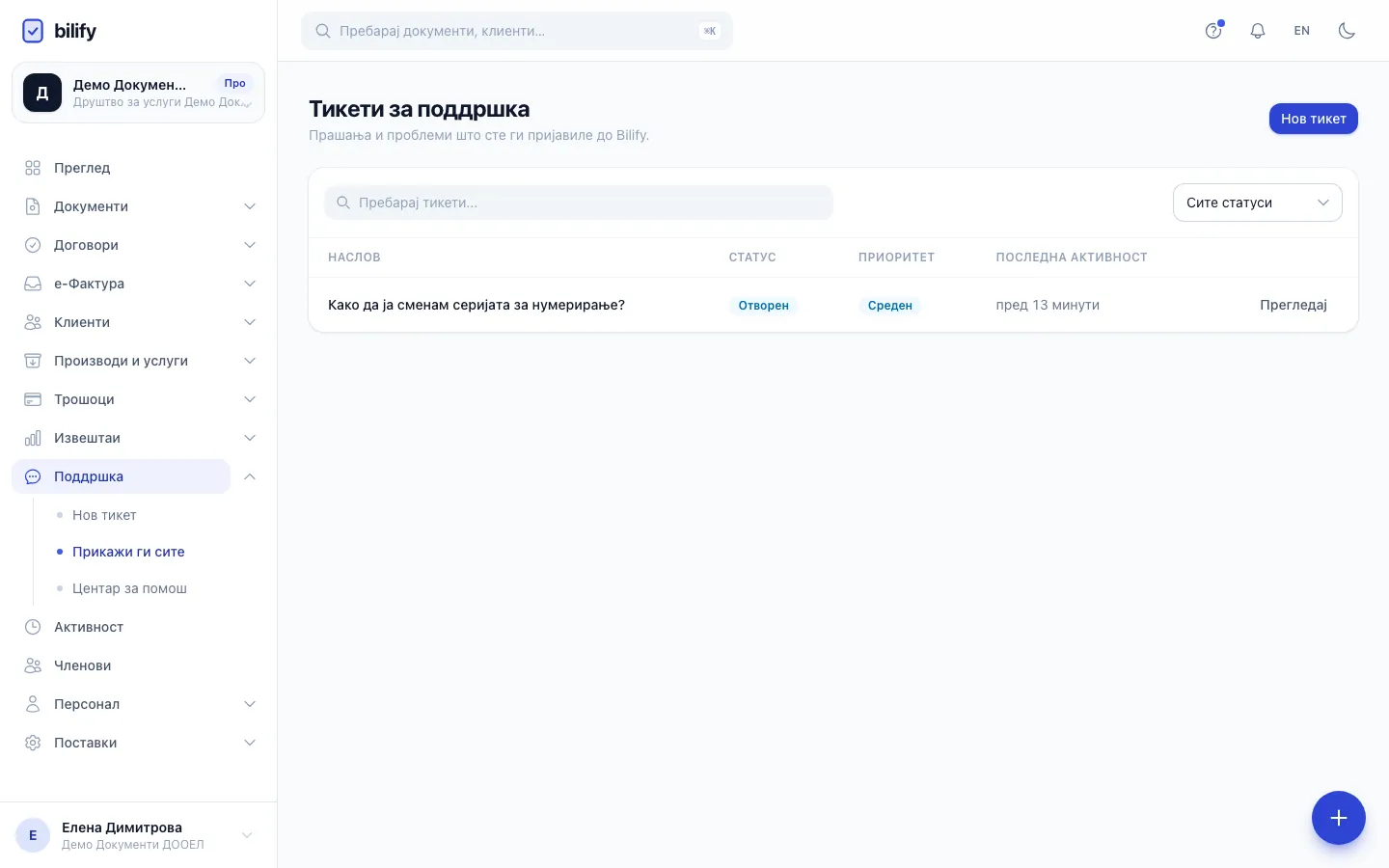Image resolution: width=1389 pixels, height=868 pixels.
Task: Click the пред 13 минути timestamp
Action: coord(1048,305)
